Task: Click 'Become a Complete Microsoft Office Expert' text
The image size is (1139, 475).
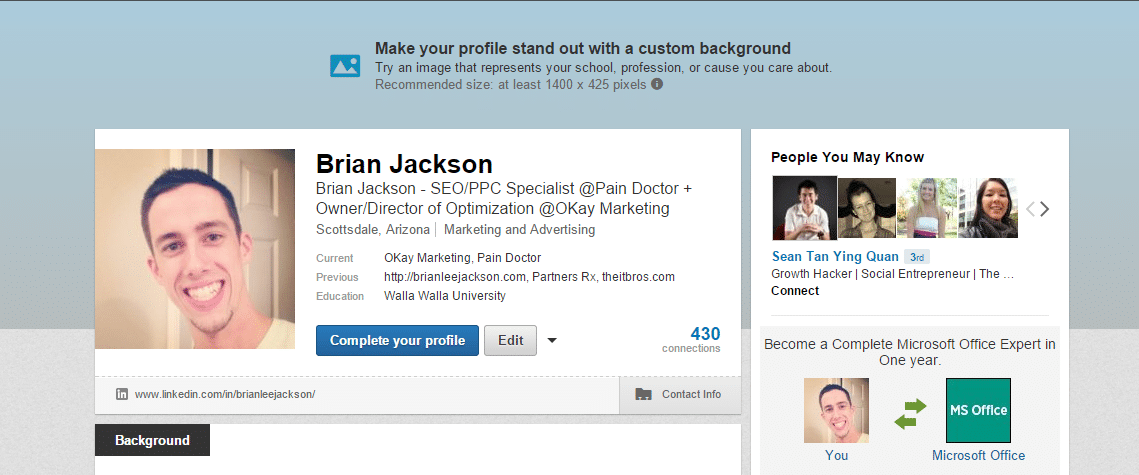Action: 909,352
